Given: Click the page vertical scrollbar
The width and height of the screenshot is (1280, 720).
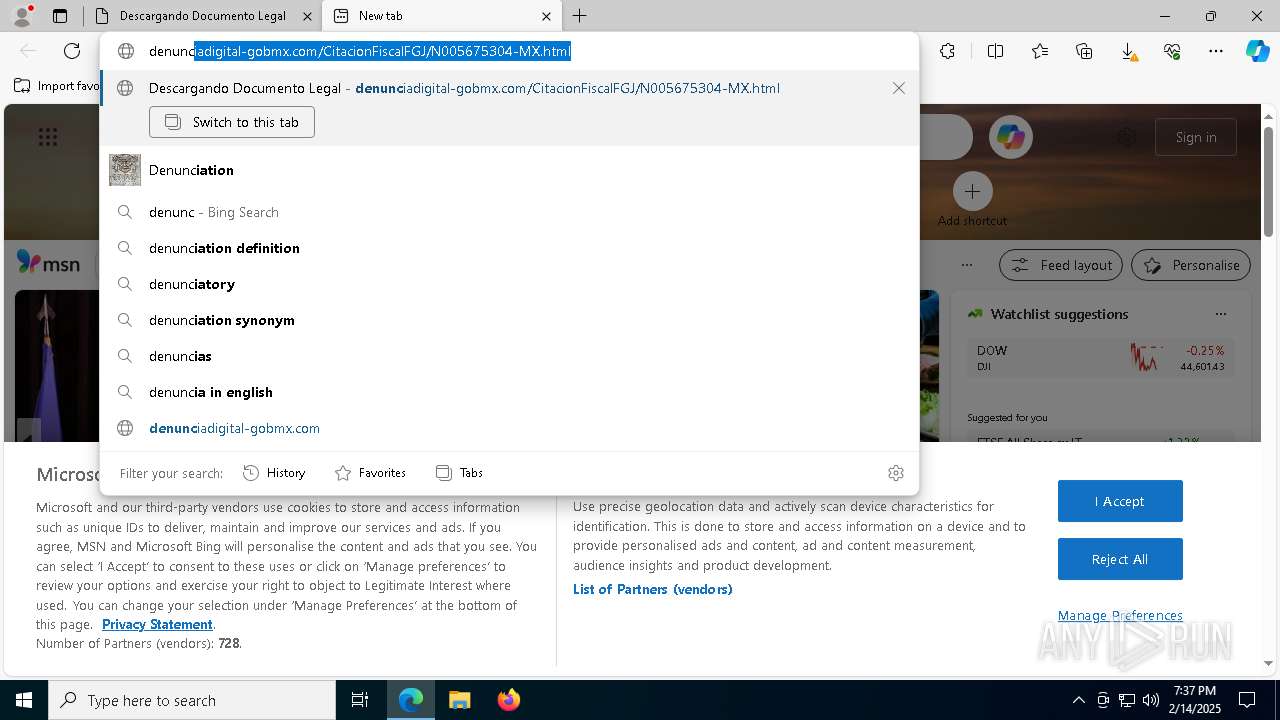Looking at the screenshot, I should [x=1268, y=182].
